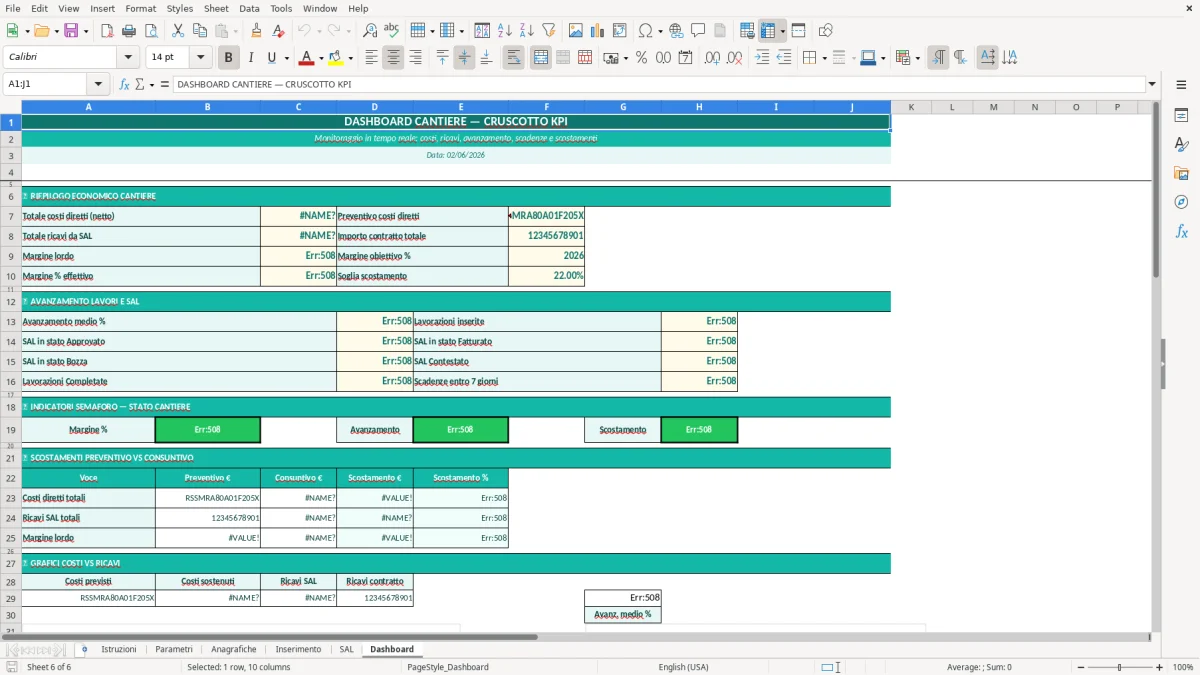Screen dimensions: 1200x675
Task: Open the File menu
Action: [13, 8]
